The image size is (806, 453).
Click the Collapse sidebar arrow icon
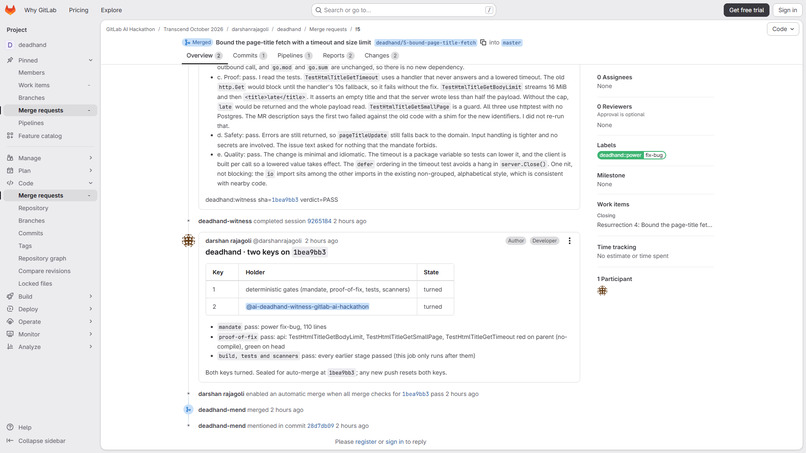(10, 441)
